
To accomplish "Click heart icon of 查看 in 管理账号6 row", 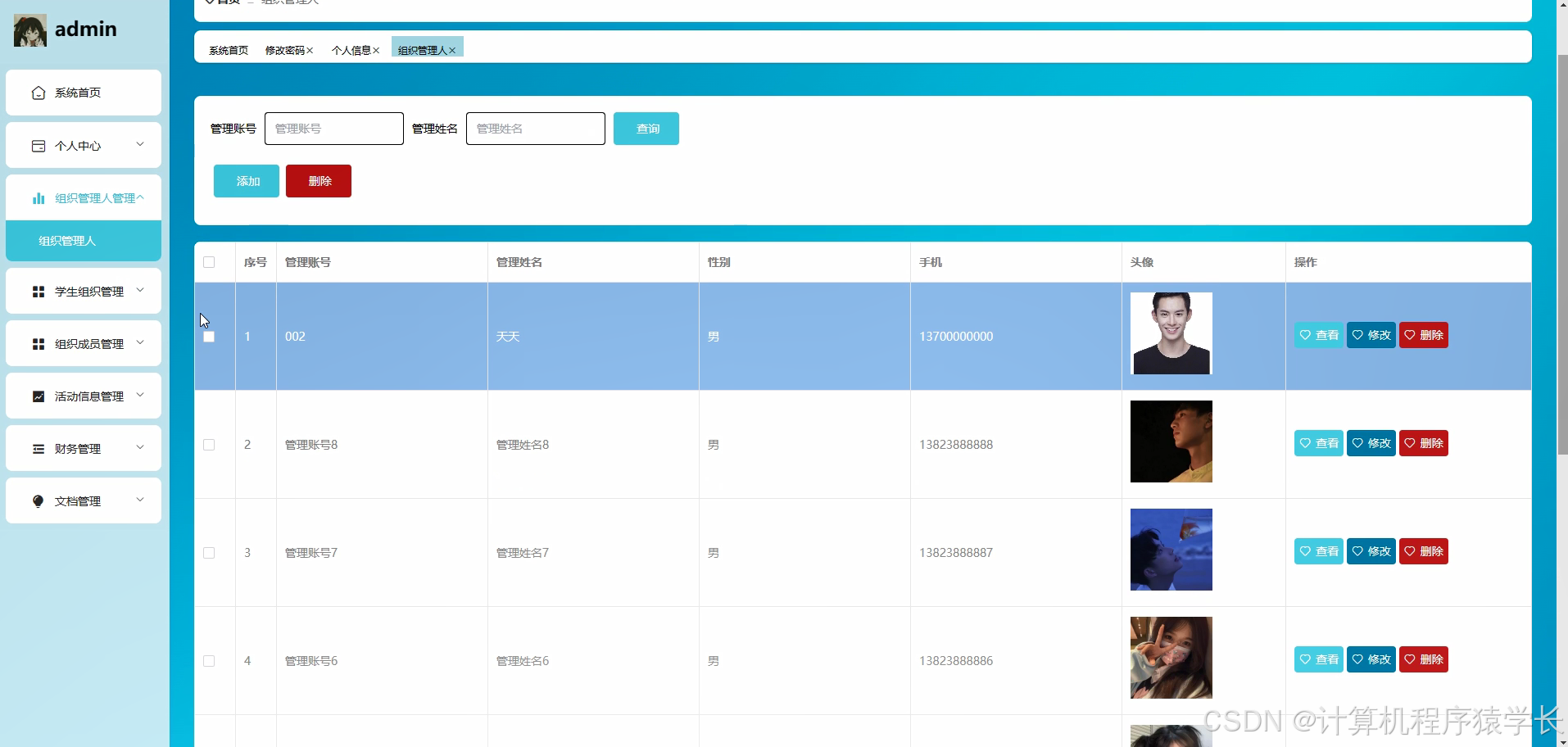I will pos(1305,659).
